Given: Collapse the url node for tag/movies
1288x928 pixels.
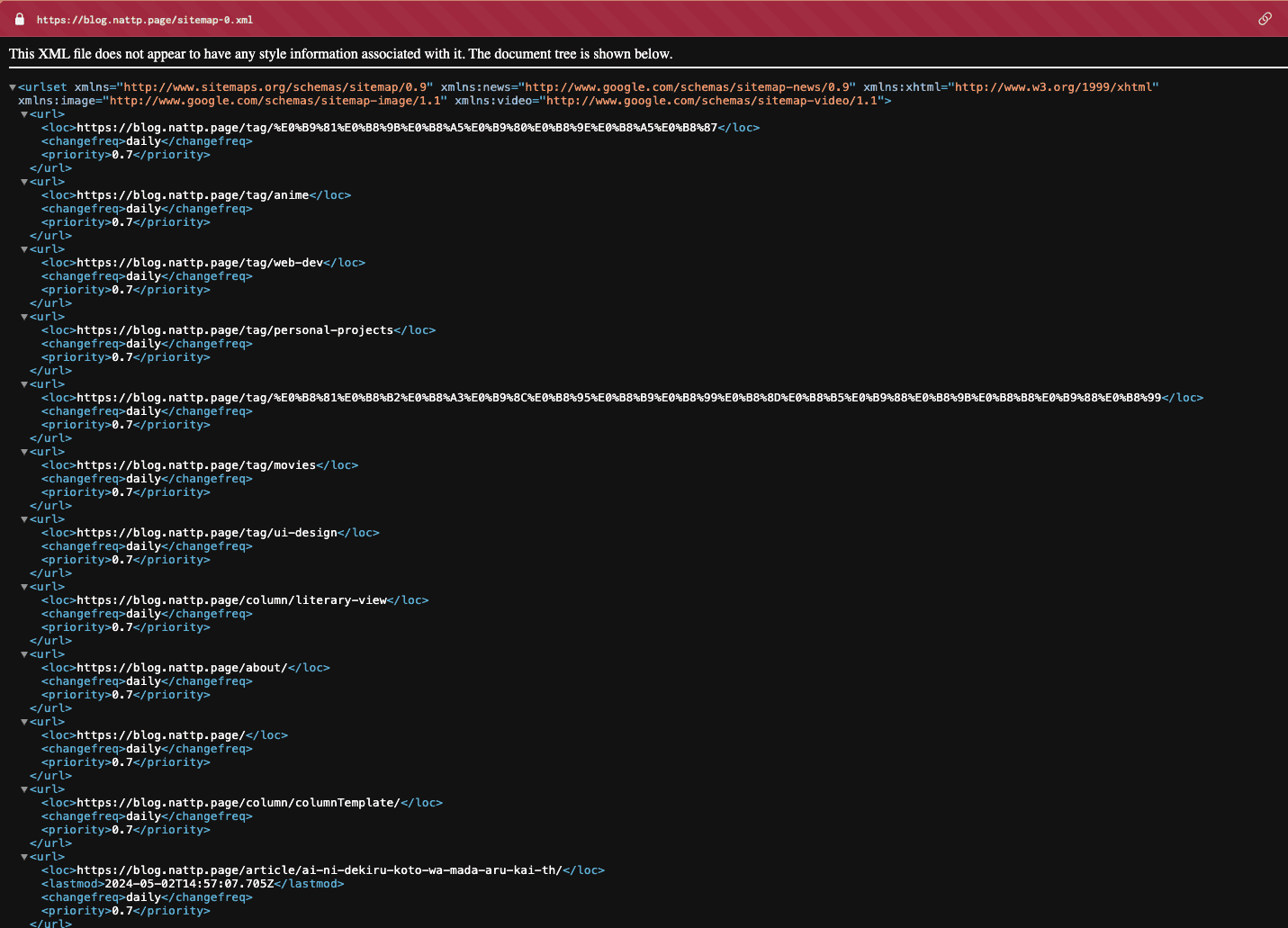Looking at the screenshot, I should (x=24, y=452).
